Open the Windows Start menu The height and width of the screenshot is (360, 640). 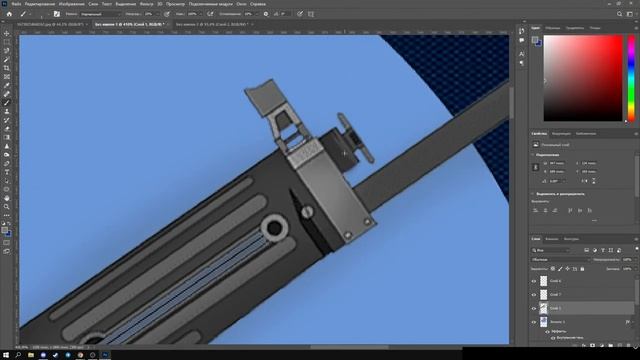tap(6, 355)
